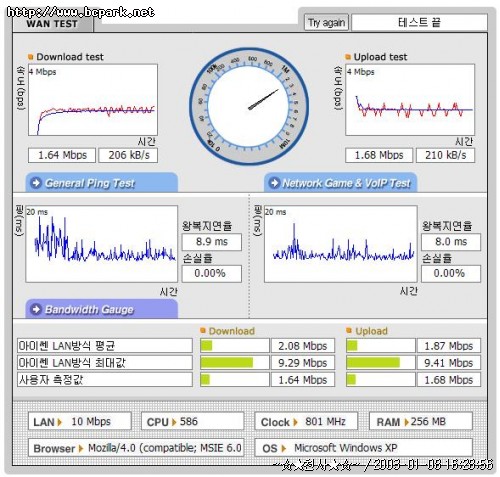
Task: Click the arrow icon beside Network Game & VoIP Test
Action: click(274, 183)
